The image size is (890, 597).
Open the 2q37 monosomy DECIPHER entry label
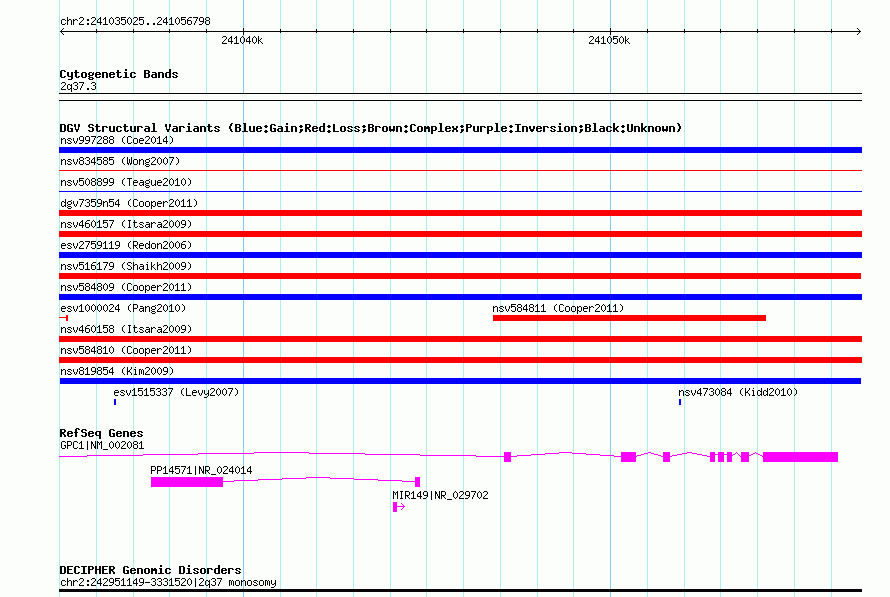point(168,582)
